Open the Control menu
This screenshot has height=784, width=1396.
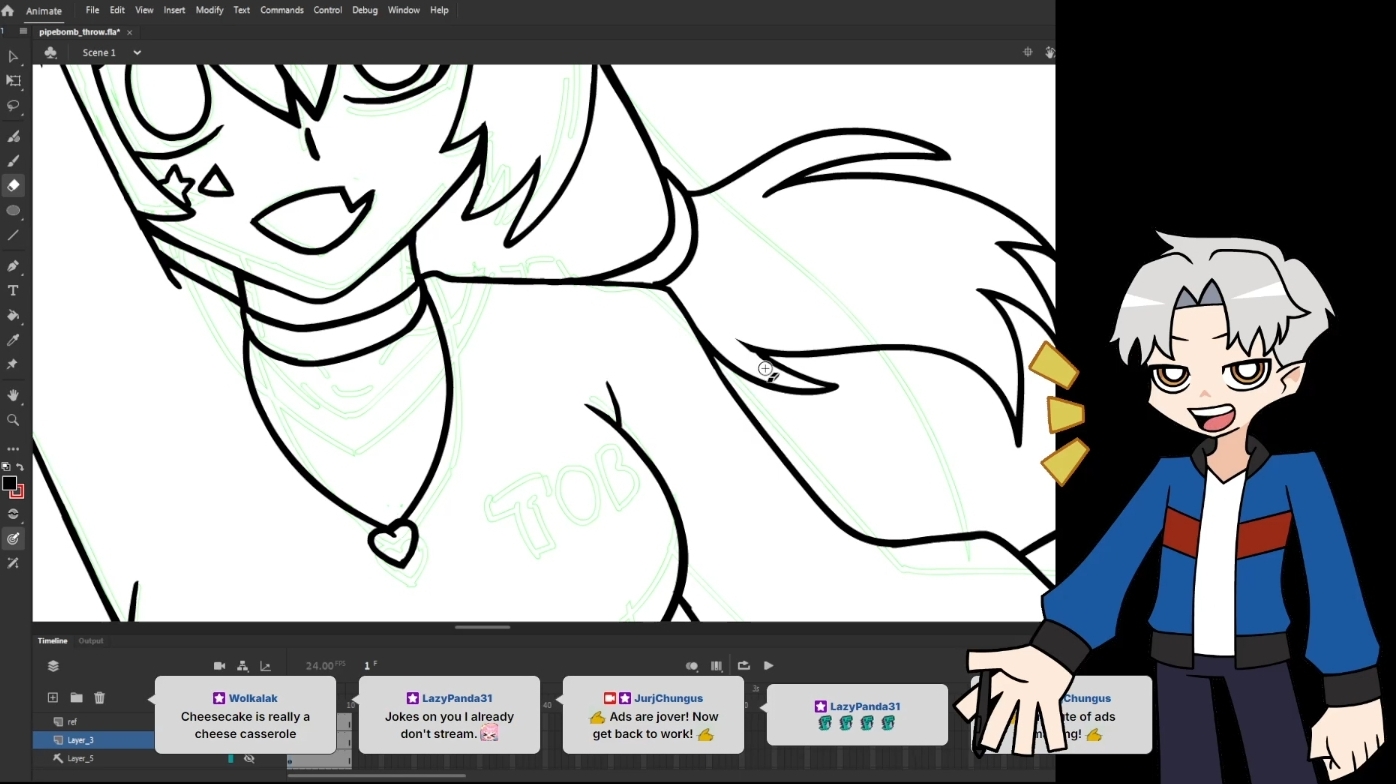tap(328, 10)
